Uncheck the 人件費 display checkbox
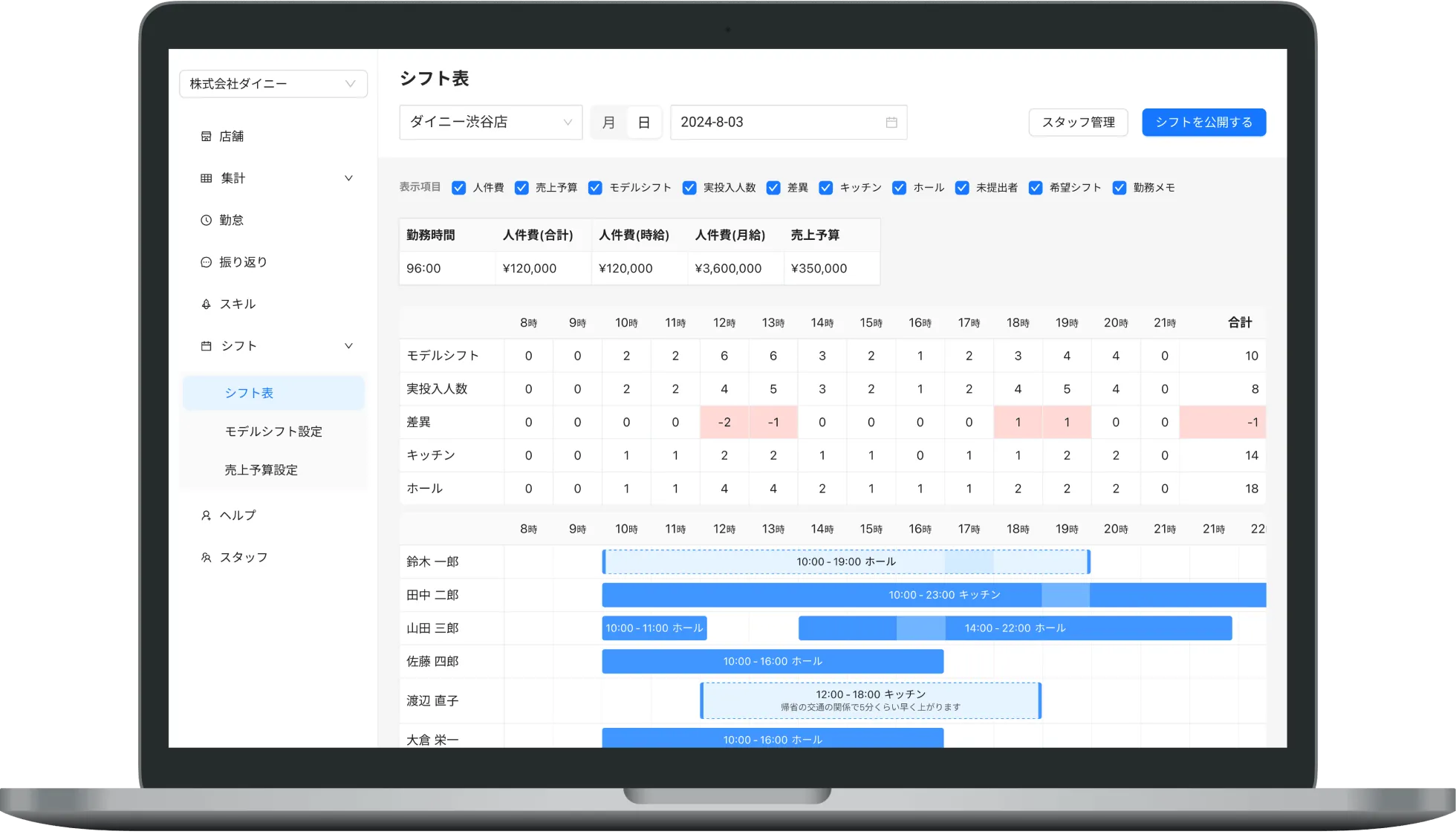Image resolution: width=1456 pixels, height=840 pixels. click(x=459, y=188)
